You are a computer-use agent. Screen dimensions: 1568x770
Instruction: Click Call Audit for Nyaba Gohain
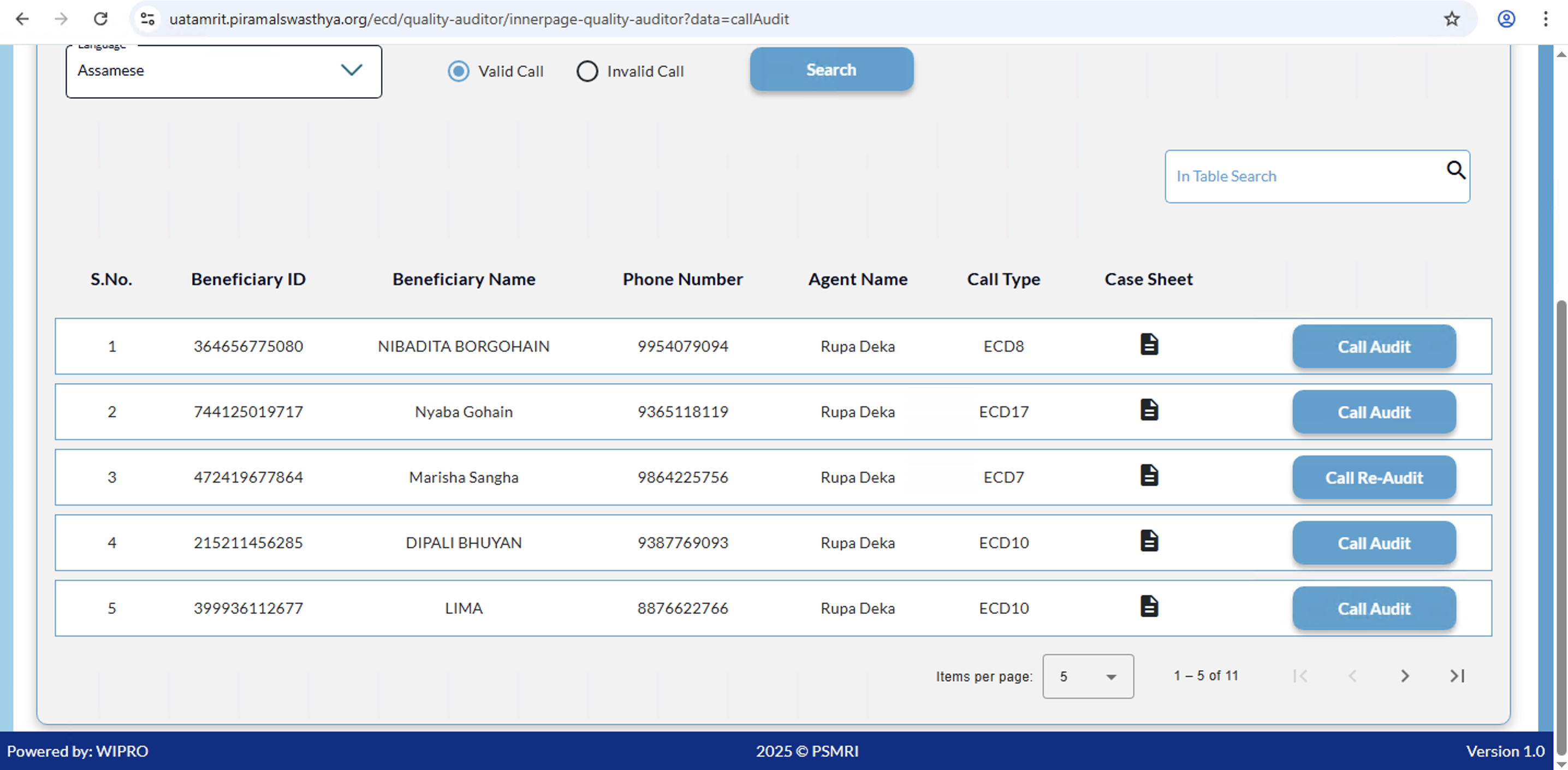coord(1374,412)
